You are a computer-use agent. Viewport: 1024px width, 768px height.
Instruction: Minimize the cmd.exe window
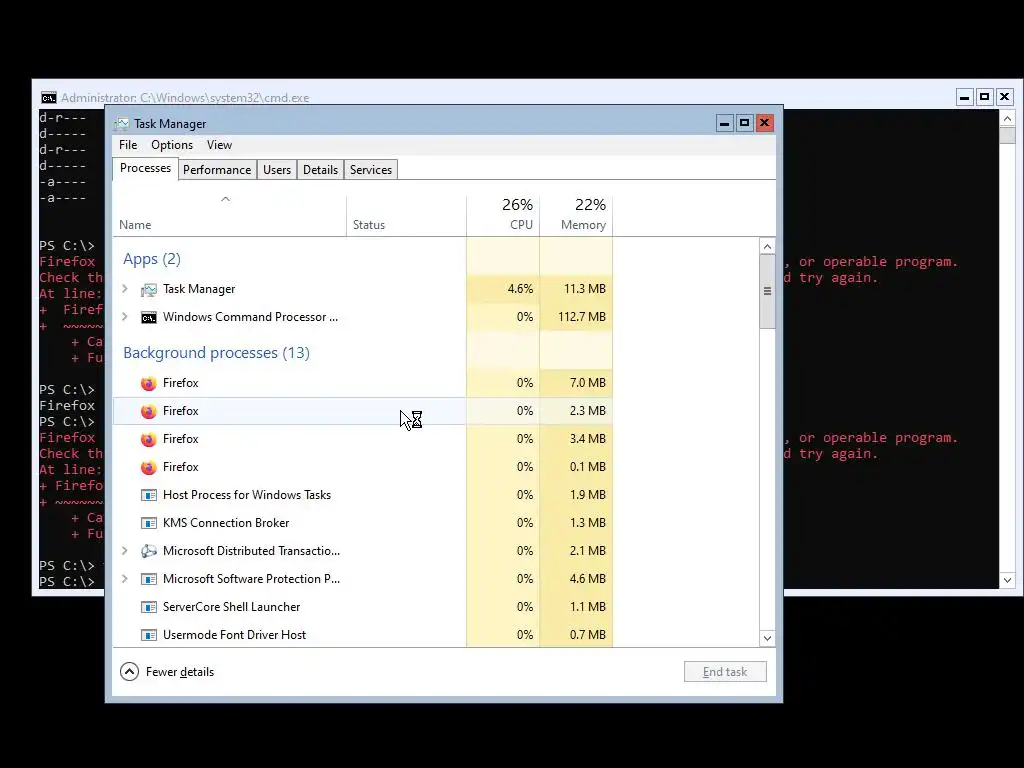tap(965, 98)
